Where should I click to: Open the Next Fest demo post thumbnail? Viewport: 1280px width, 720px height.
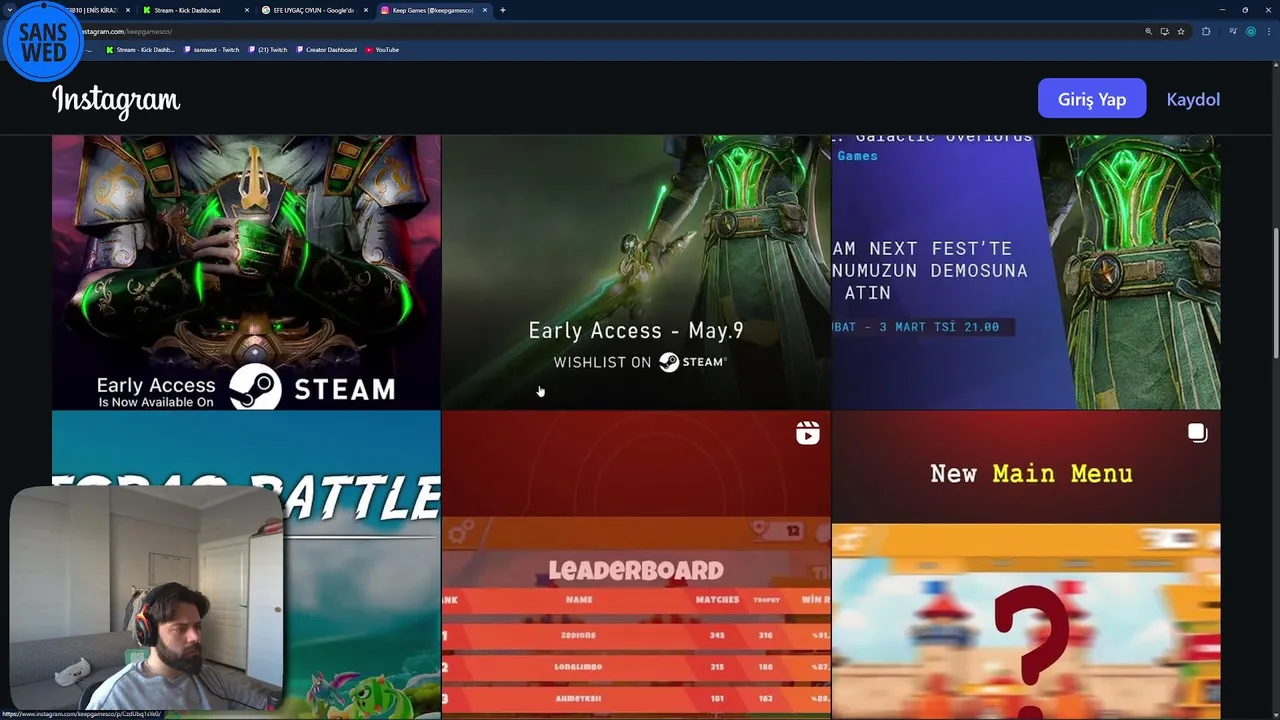point(1026,272)
